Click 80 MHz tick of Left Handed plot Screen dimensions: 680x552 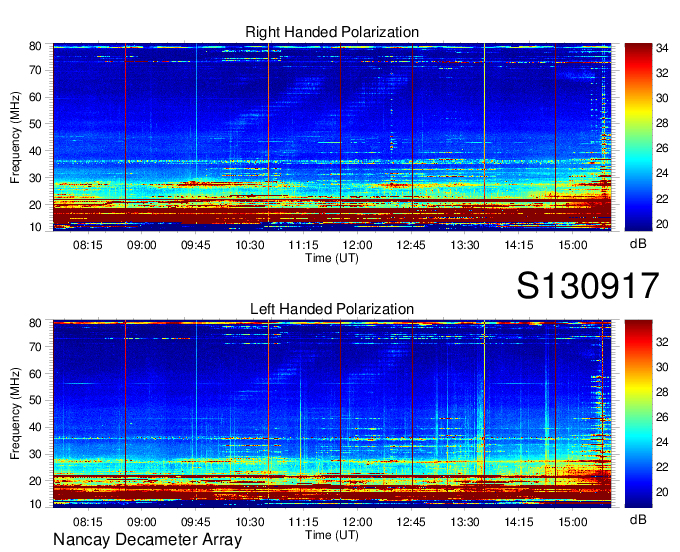(x=35, y=323)
